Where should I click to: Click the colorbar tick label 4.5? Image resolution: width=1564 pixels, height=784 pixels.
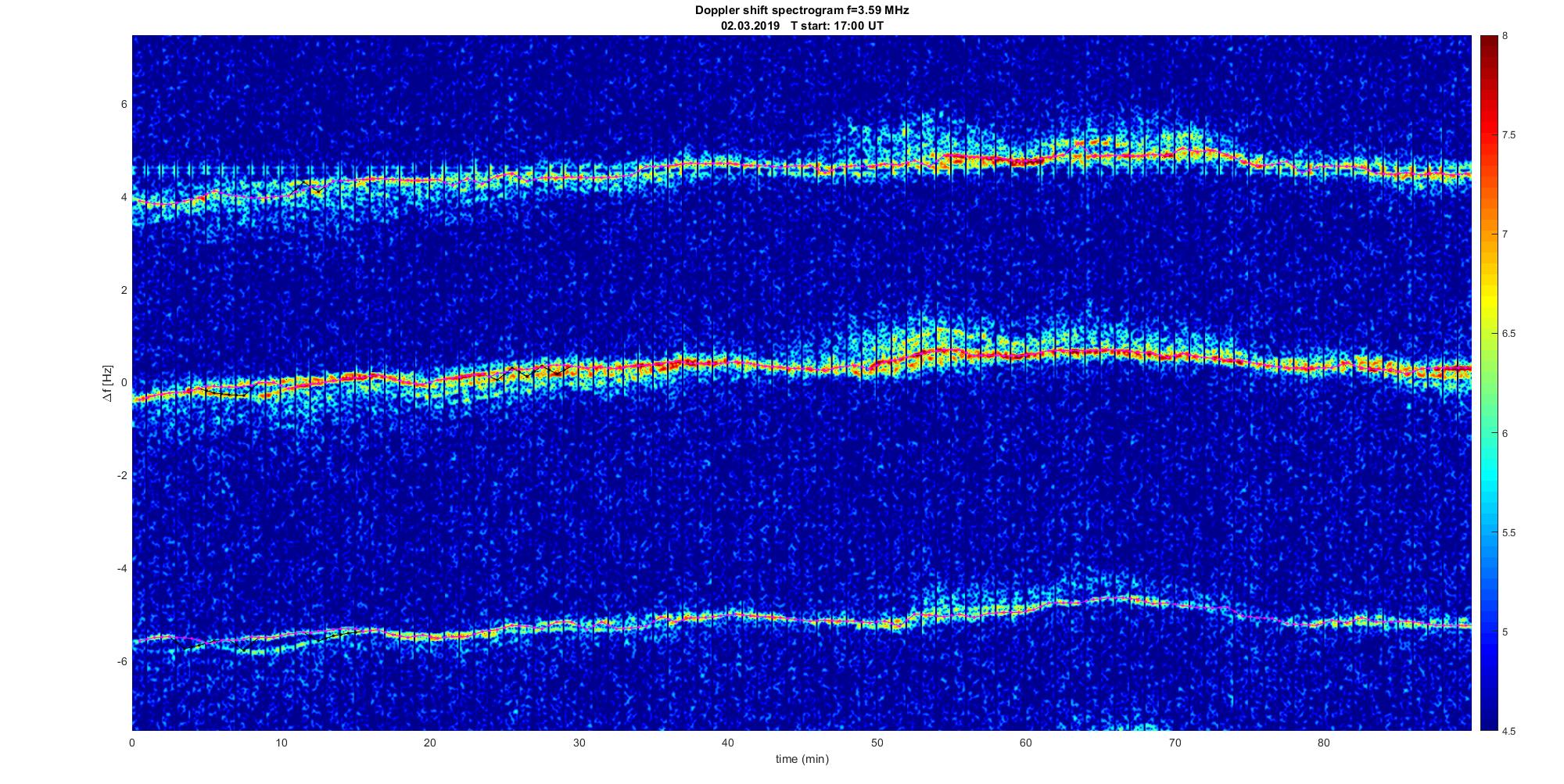[x=1508, y=731]
